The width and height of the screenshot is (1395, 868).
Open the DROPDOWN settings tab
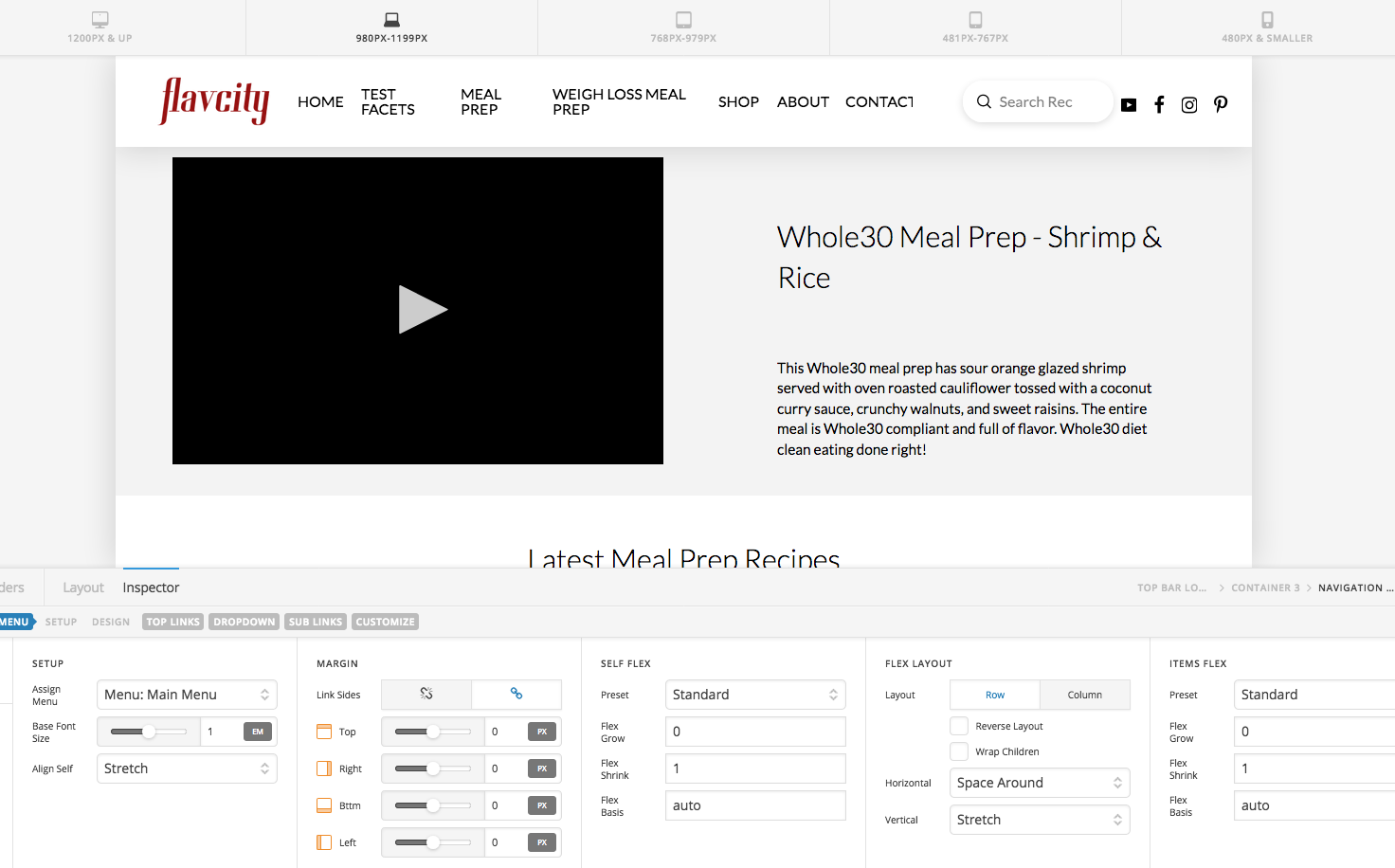point(245,622)
